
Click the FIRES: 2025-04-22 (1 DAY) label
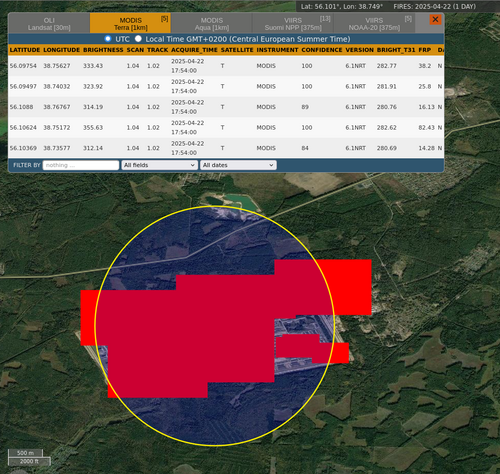(434, 7)
